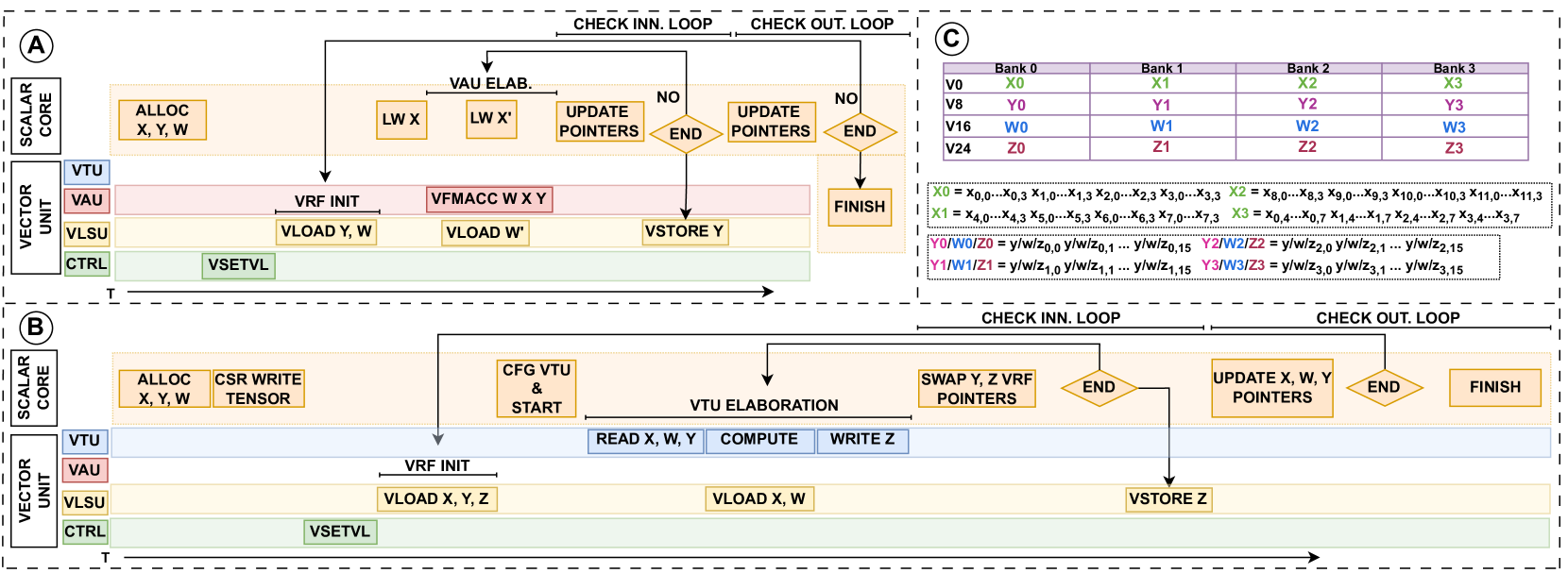Click the VLOAD W' block

(x=485, y=233)
